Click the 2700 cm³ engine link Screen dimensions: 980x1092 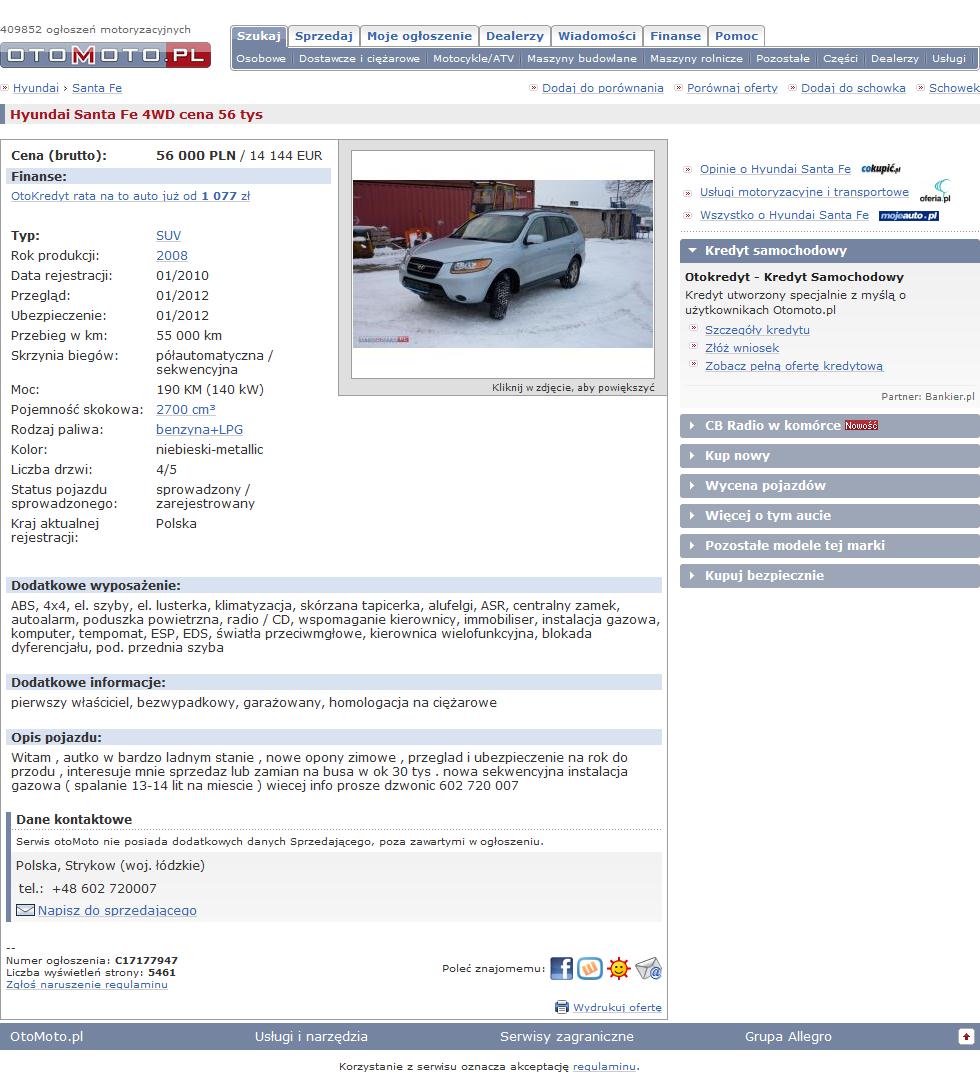(186, 410)
